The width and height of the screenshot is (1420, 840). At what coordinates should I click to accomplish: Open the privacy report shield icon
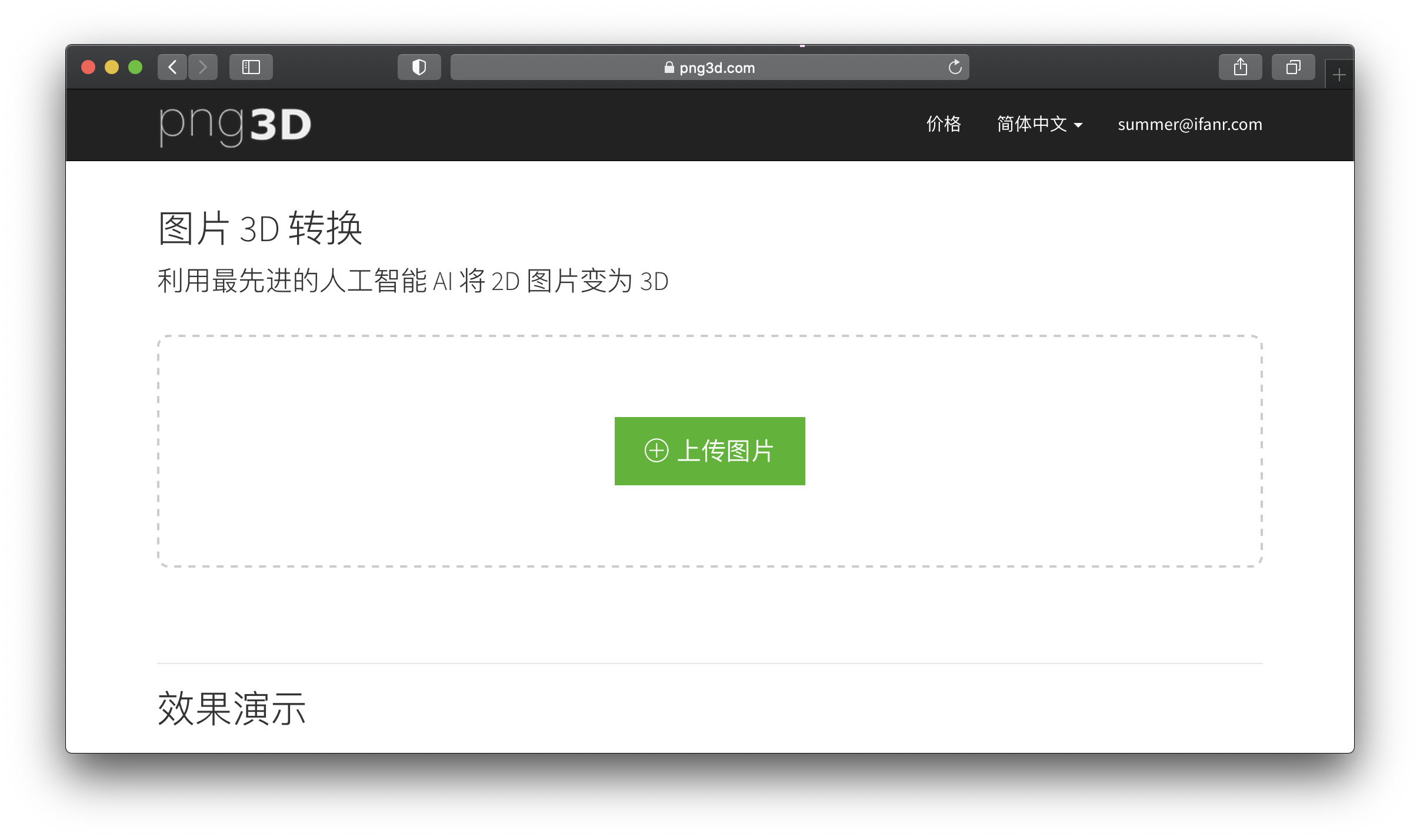(x=419, y=67)
